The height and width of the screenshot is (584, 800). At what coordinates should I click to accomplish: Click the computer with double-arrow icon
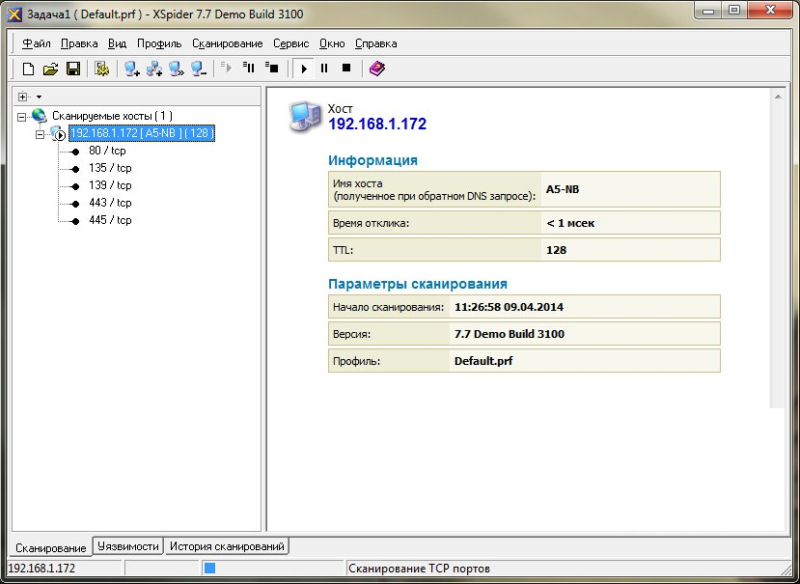177,68
